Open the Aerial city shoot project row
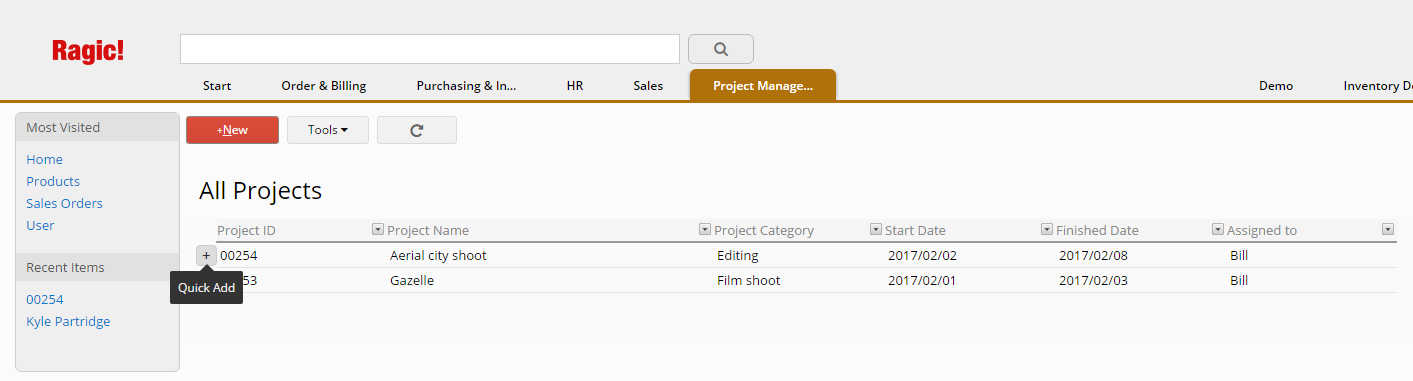Image resolution: width=1413 pixels, height=381 pixels. pyautogui.click(x=806, y=255)
